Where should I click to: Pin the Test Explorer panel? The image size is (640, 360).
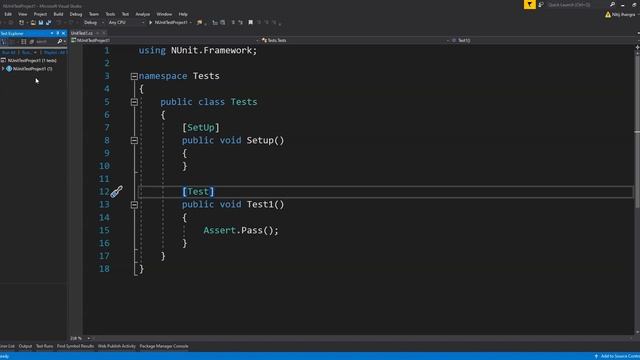(x=58, y=33)
